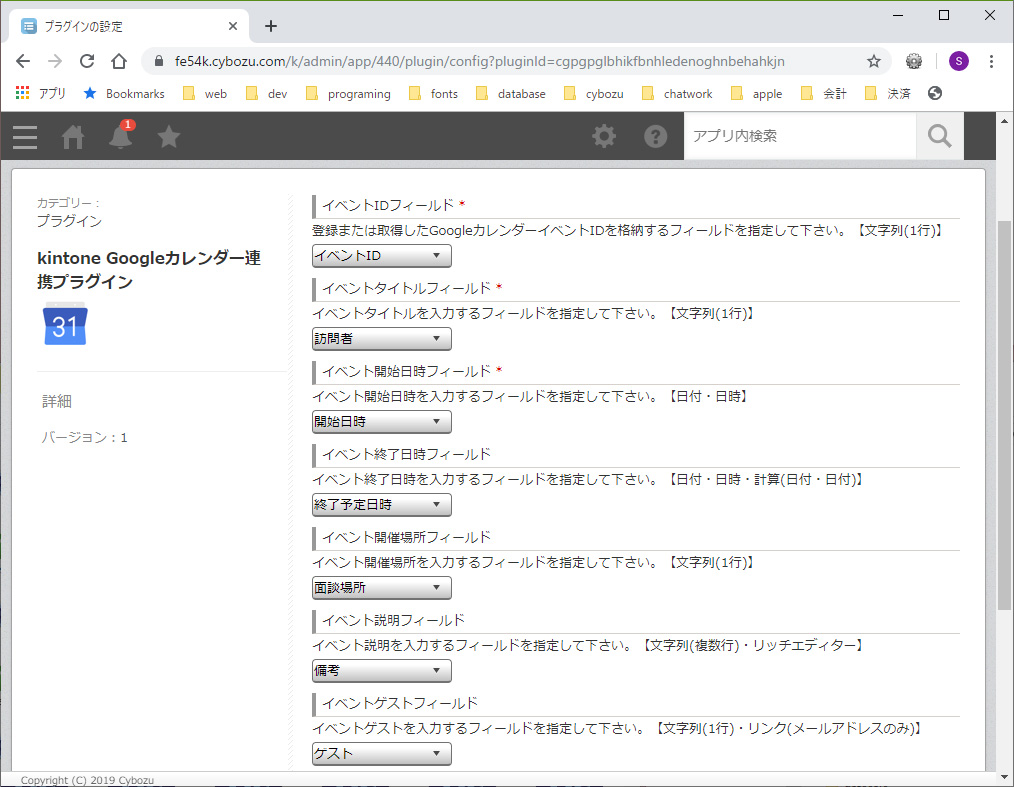
Task: Open notifications bell with red badge
Action: coord(121,135)
